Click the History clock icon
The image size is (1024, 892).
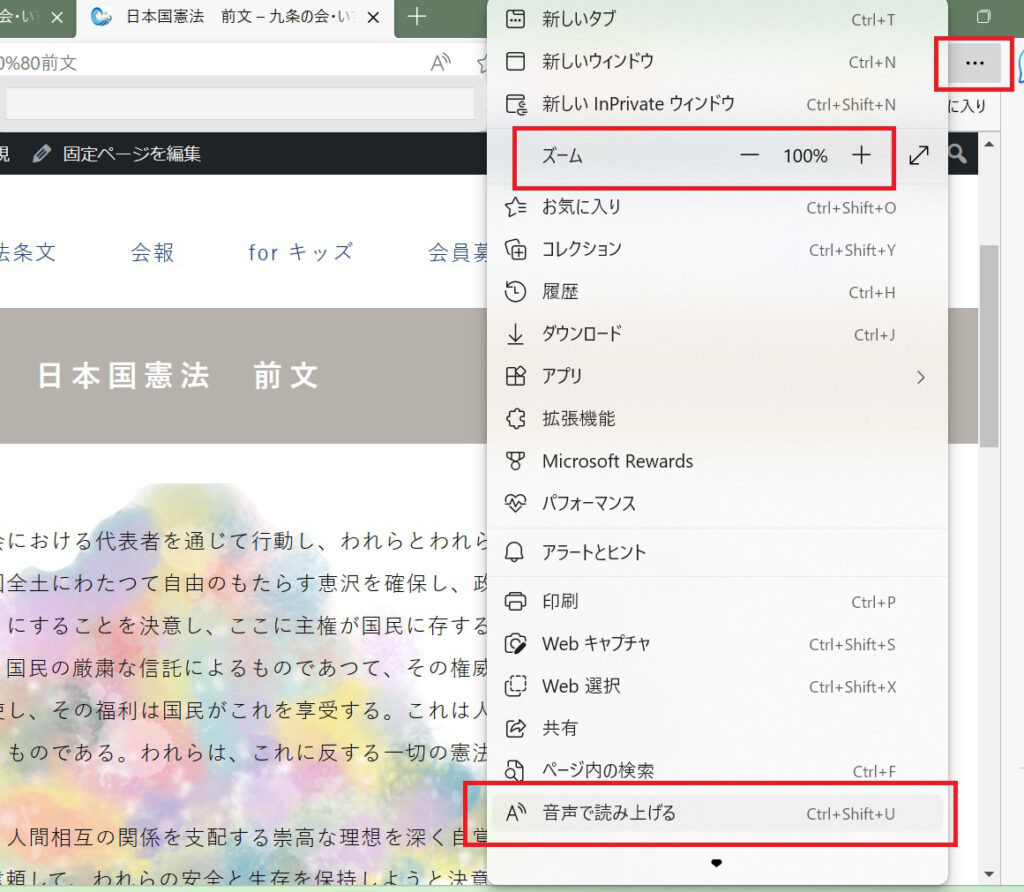coord(515,292)
